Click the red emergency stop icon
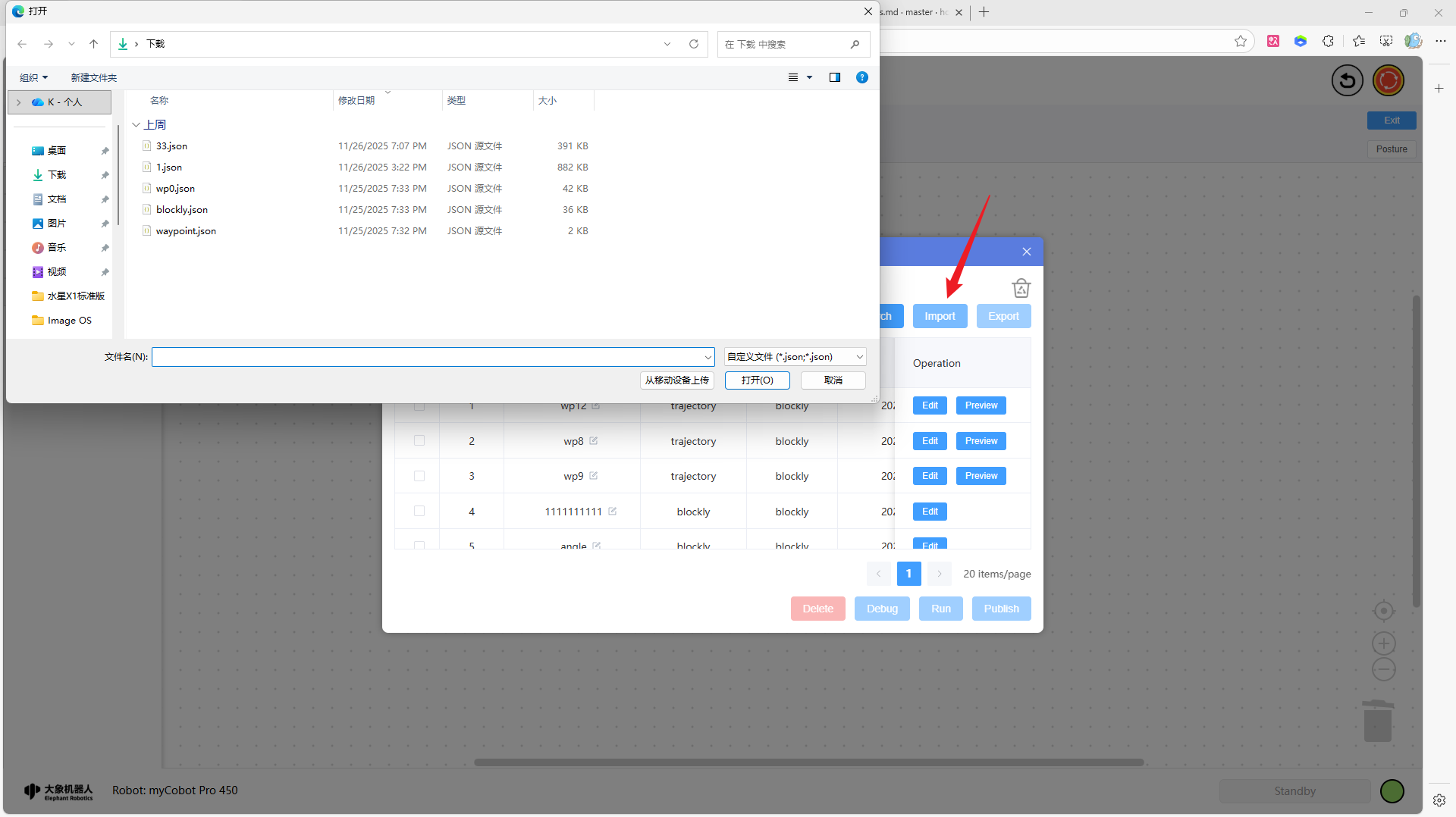1456x817 pixels. (1388, 80)
